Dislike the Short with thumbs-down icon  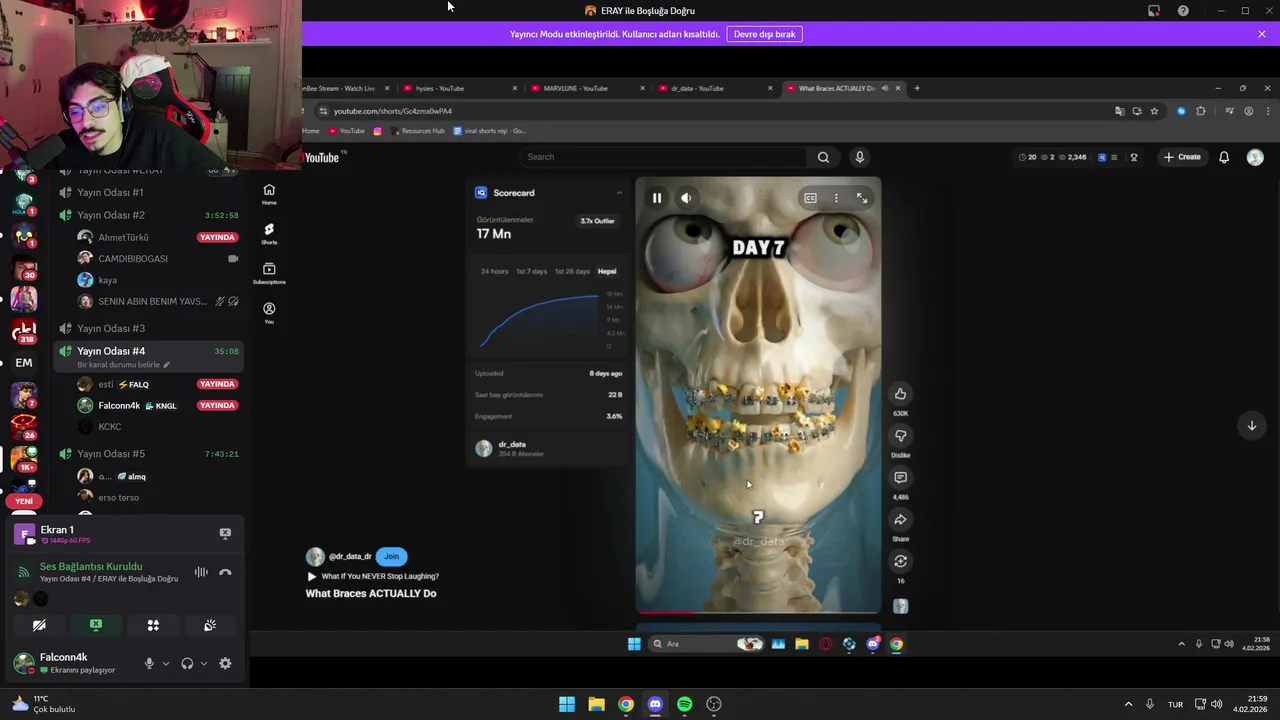[900, 436]
